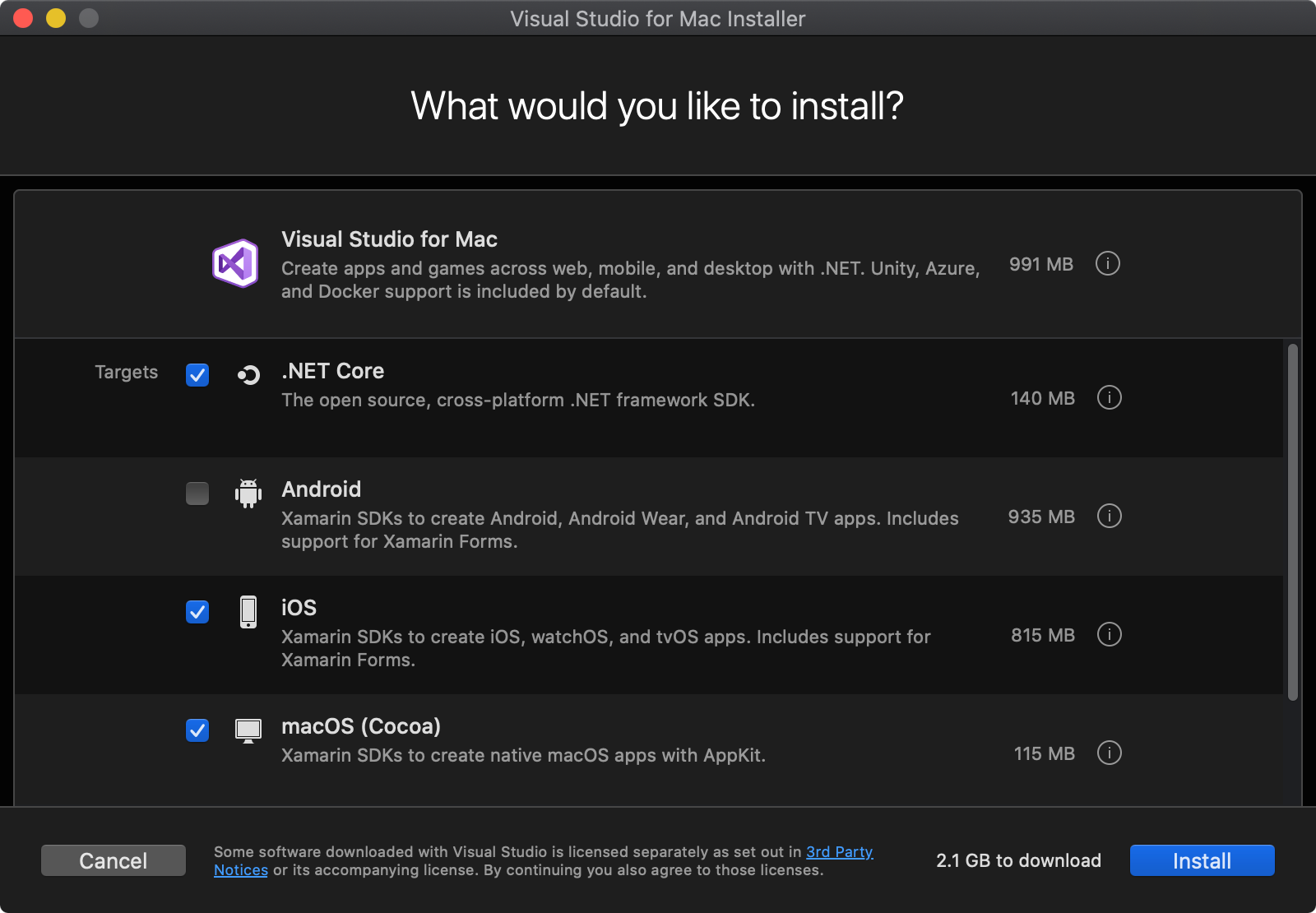Image resolution: width=1316 pixels, height=913 pixels.
Task: Disable the iOS target checkbox
Action: (197, 612)
